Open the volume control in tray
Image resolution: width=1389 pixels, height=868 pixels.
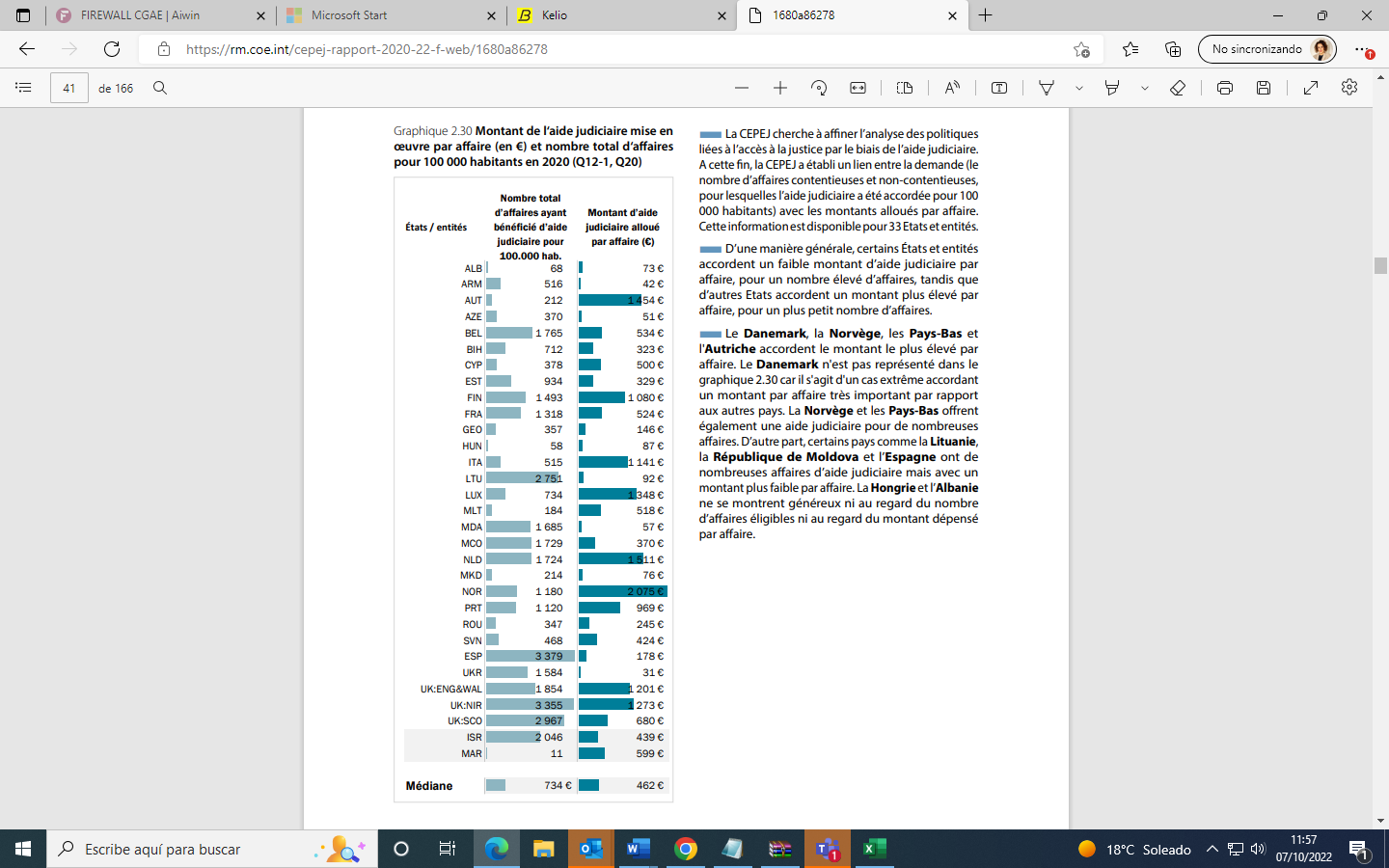tap(1258, 849)
